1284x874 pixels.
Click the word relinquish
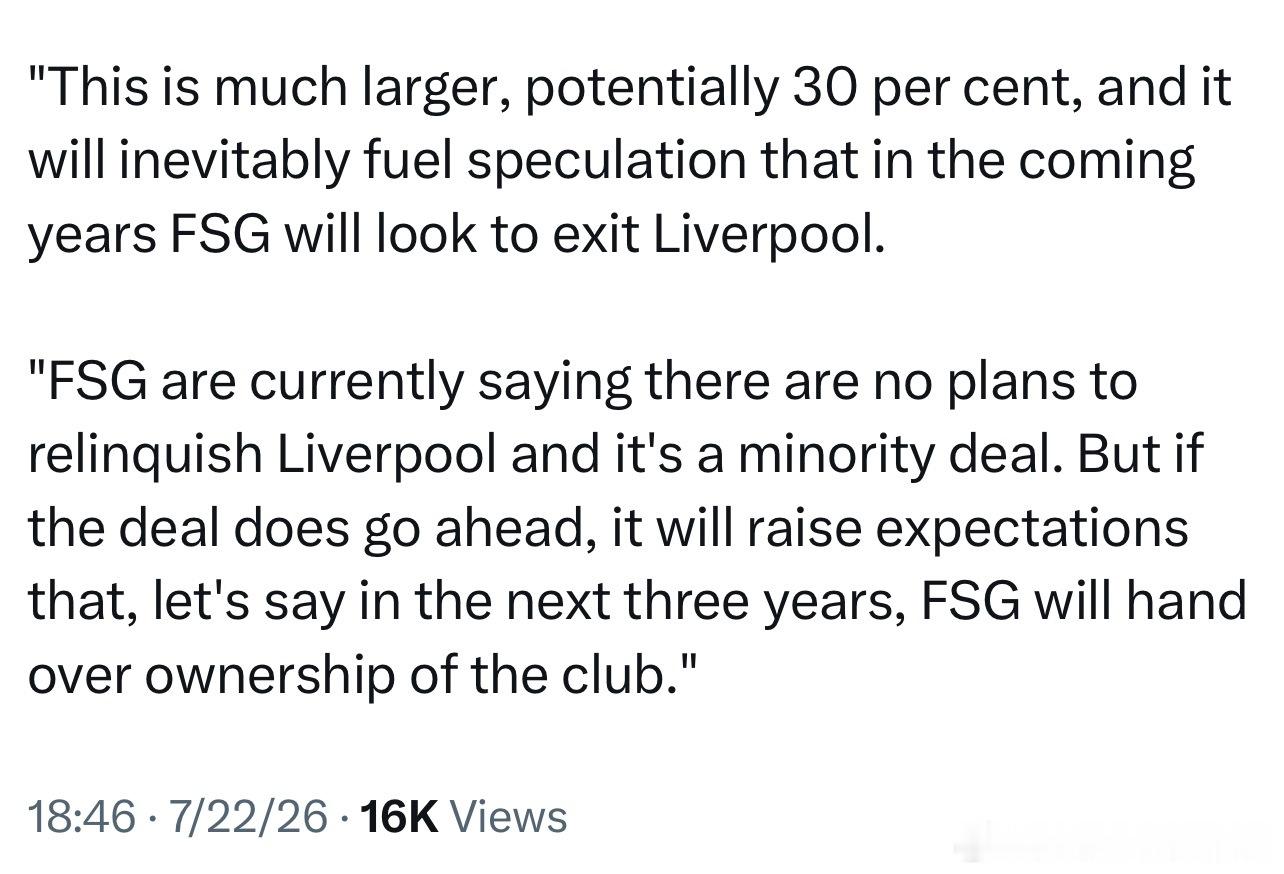[144, 455]
